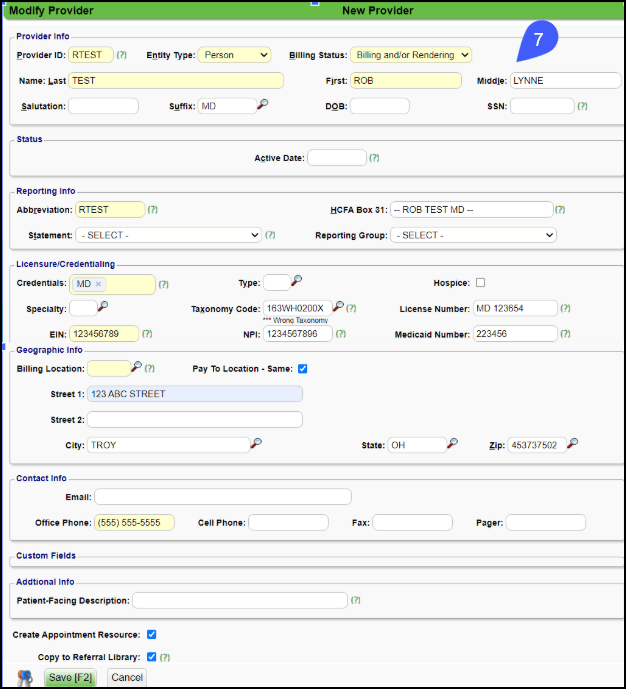This screenshot has height=689, width=626.
Task: Click the Suffix lookup magnifier icon
Action: pos(262,105)
